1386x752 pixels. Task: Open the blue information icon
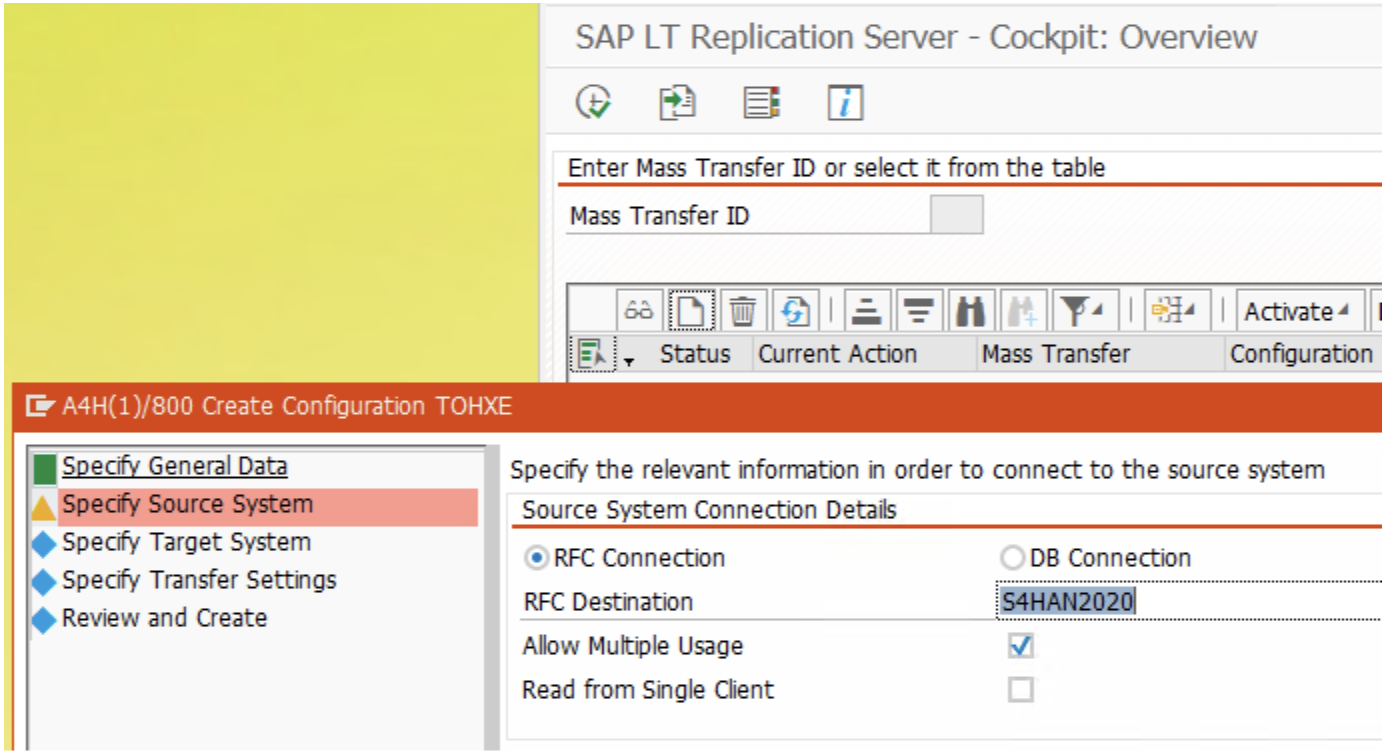846,102
